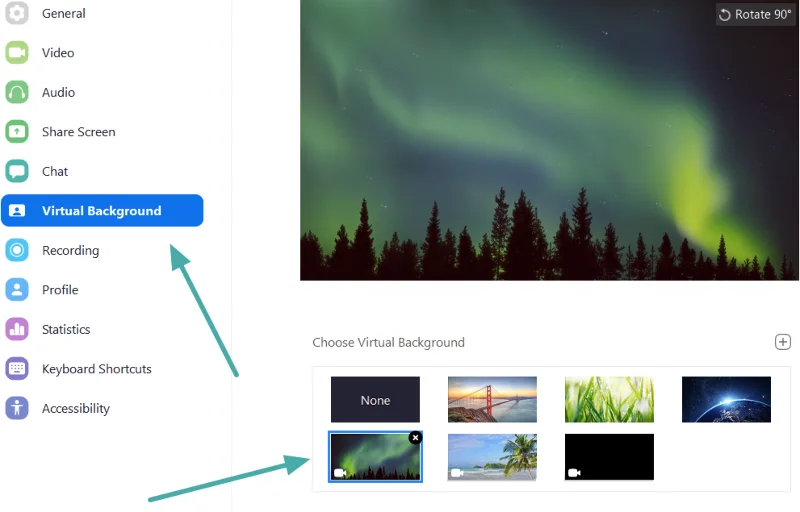Pick the beach palm tree video background
Image resolution: width=800 pixels, height=512 pixels.
(x=492, y=457)
